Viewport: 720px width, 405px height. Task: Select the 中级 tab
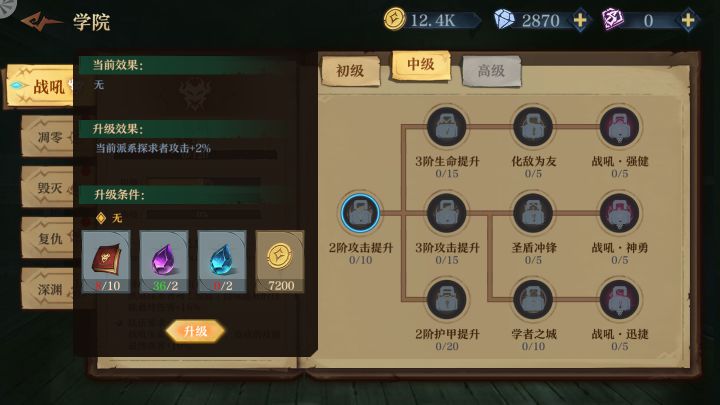pos(420,65)
